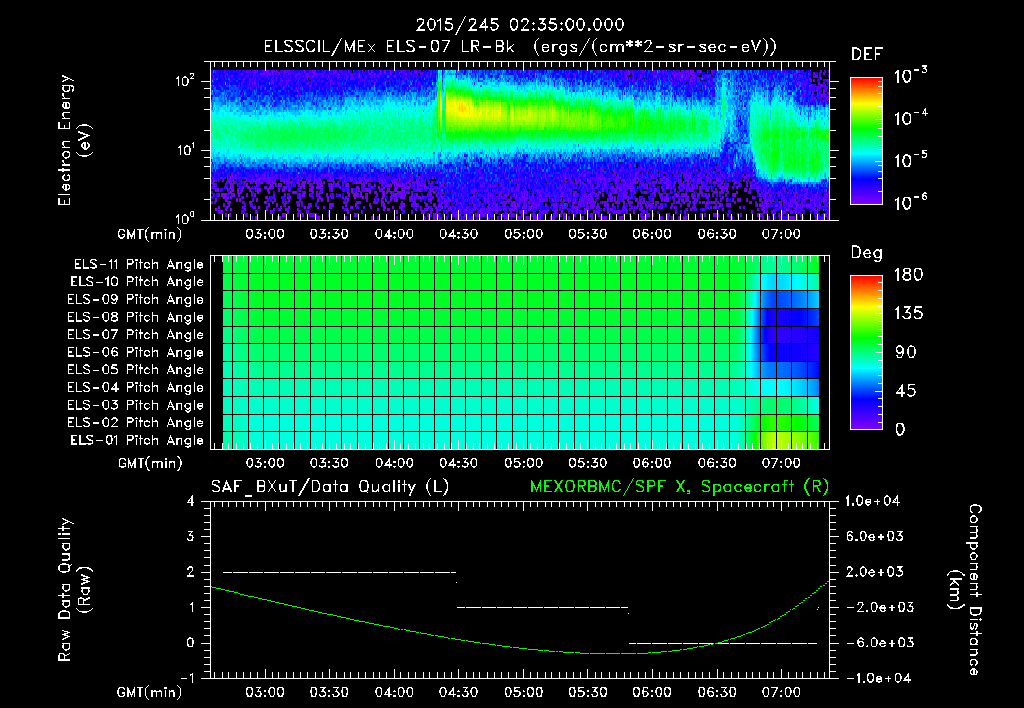Click the ELS-11 Pitch Angle row label
This screenshot has width=1024, height=708.
tap(138, 265)
